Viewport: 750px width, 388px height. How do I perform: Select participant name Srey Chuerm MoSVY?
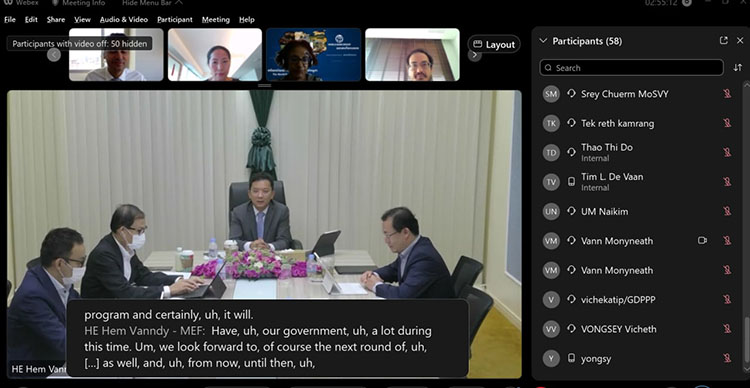pyautogui.click(x=625, y=94)
